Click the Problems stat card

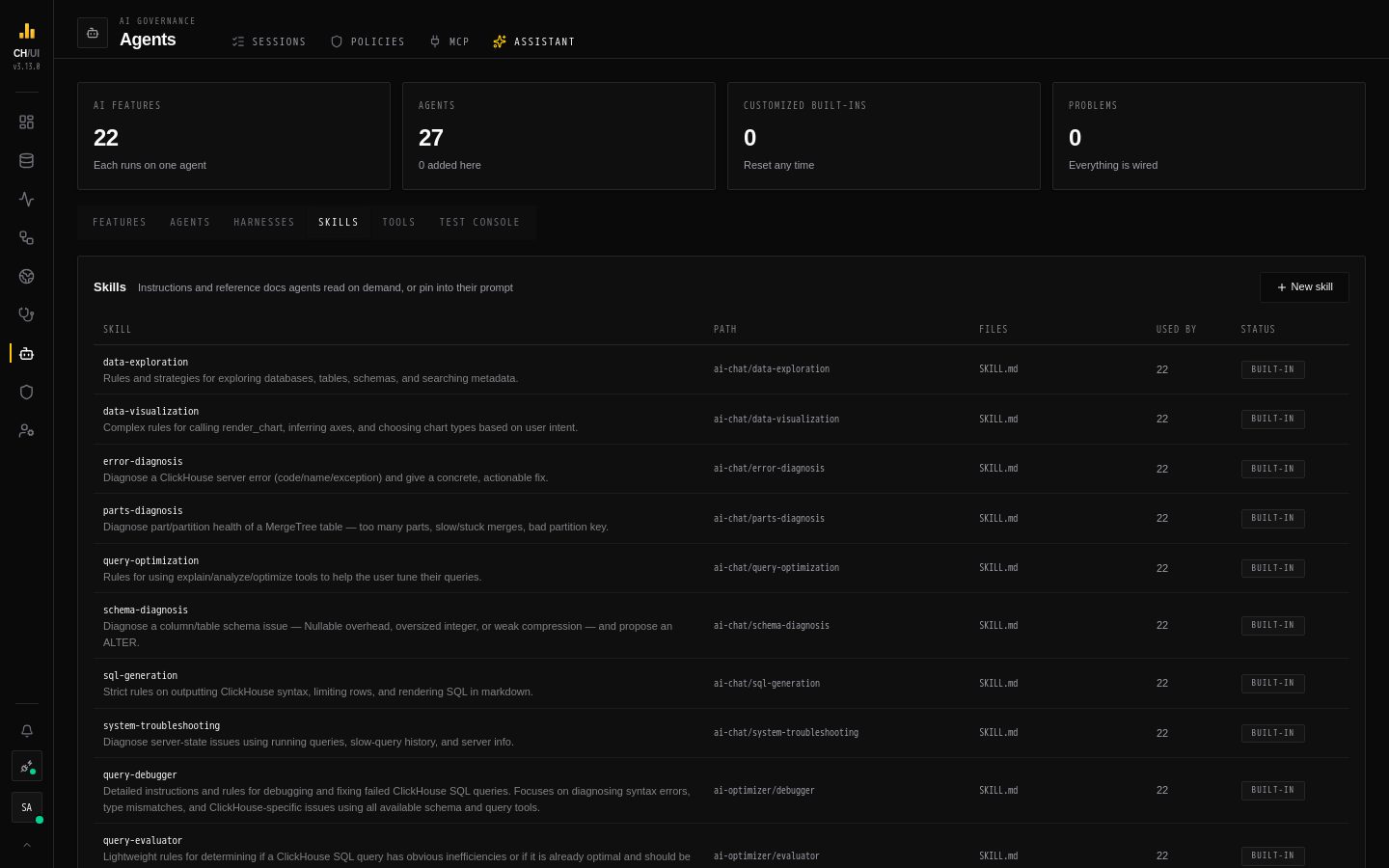coord(1209,136)
